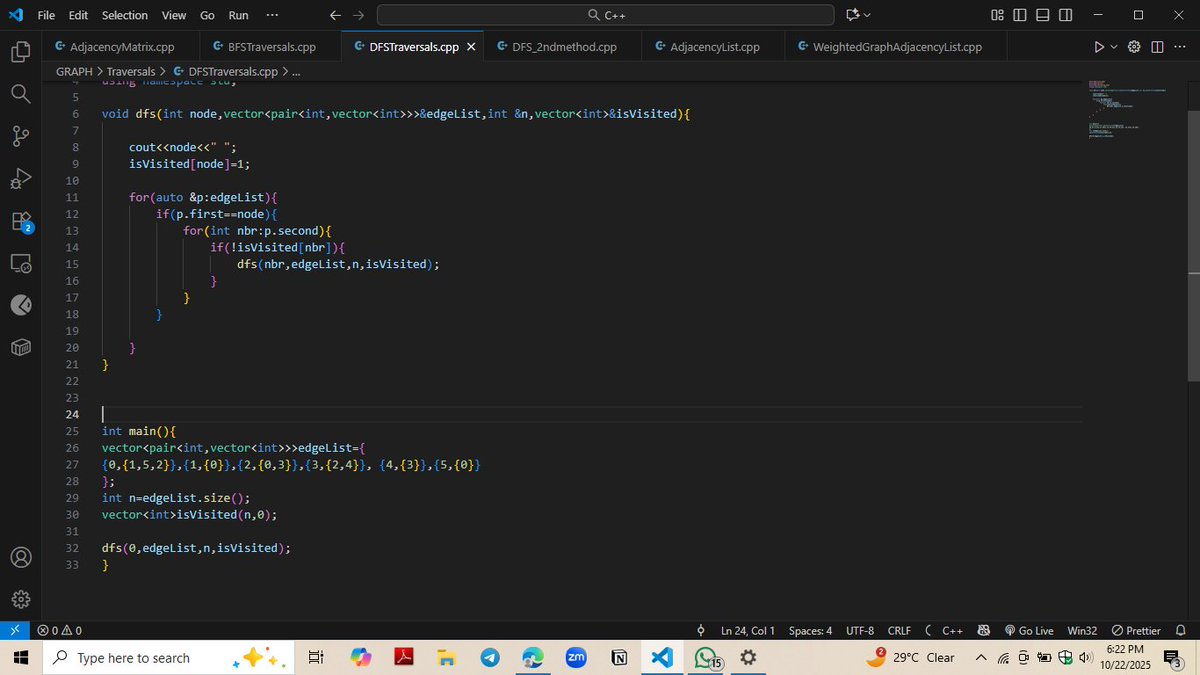This screenshot has width=1200, height=675.
Task: Run the DFSTraversals.cpp file
Action: click(1097, 46)
